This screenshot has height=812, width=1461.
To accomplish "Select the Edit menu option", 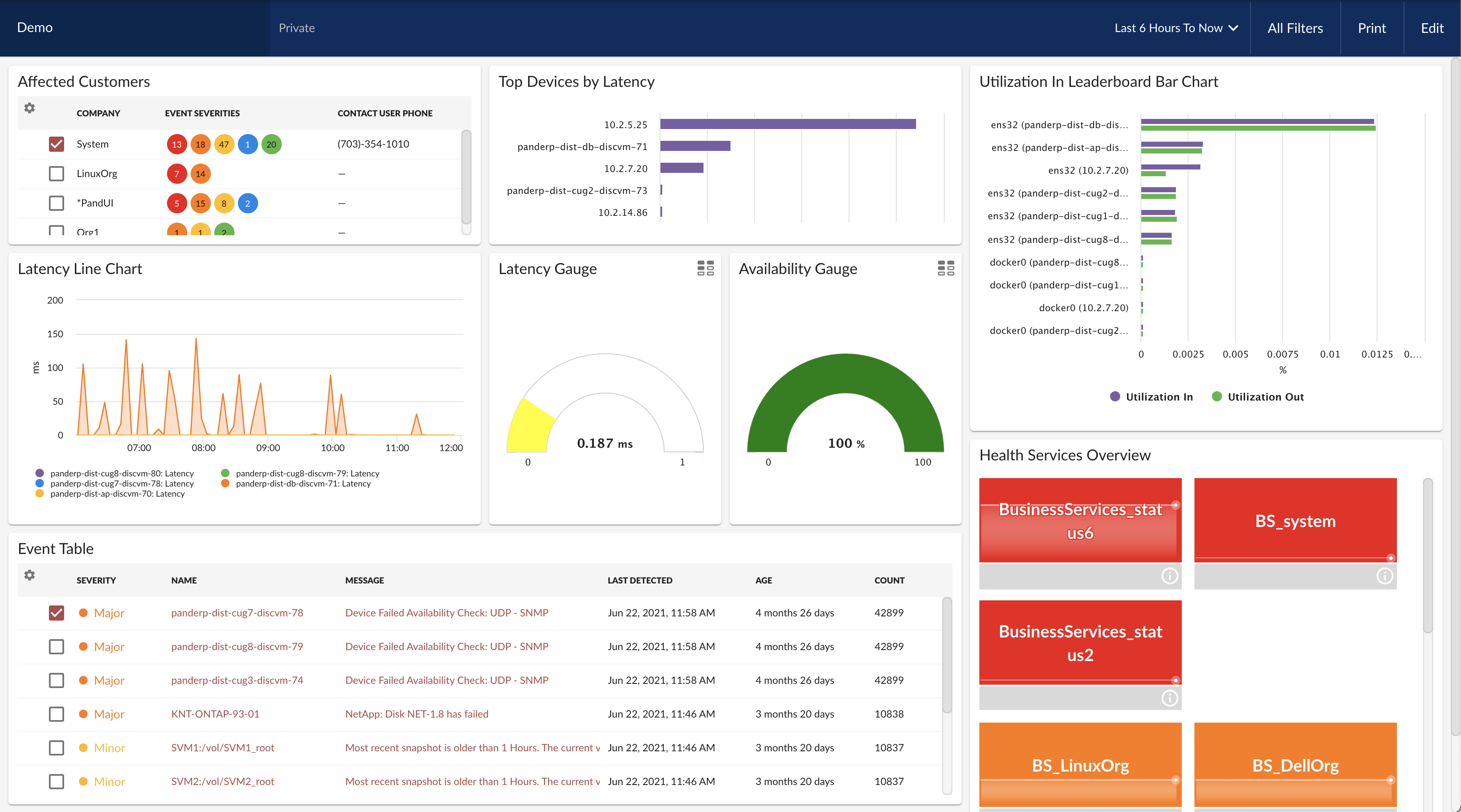I will [x=1432, y=27].
